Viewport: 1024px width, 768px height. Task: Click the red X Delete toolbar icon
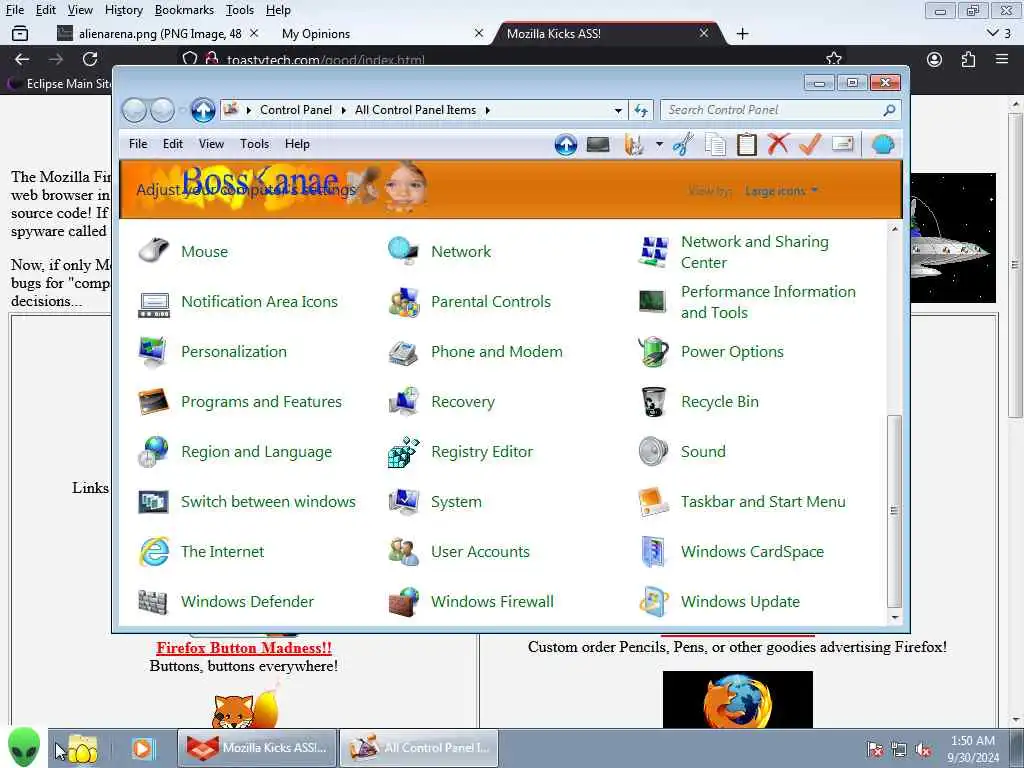point(778,144)
